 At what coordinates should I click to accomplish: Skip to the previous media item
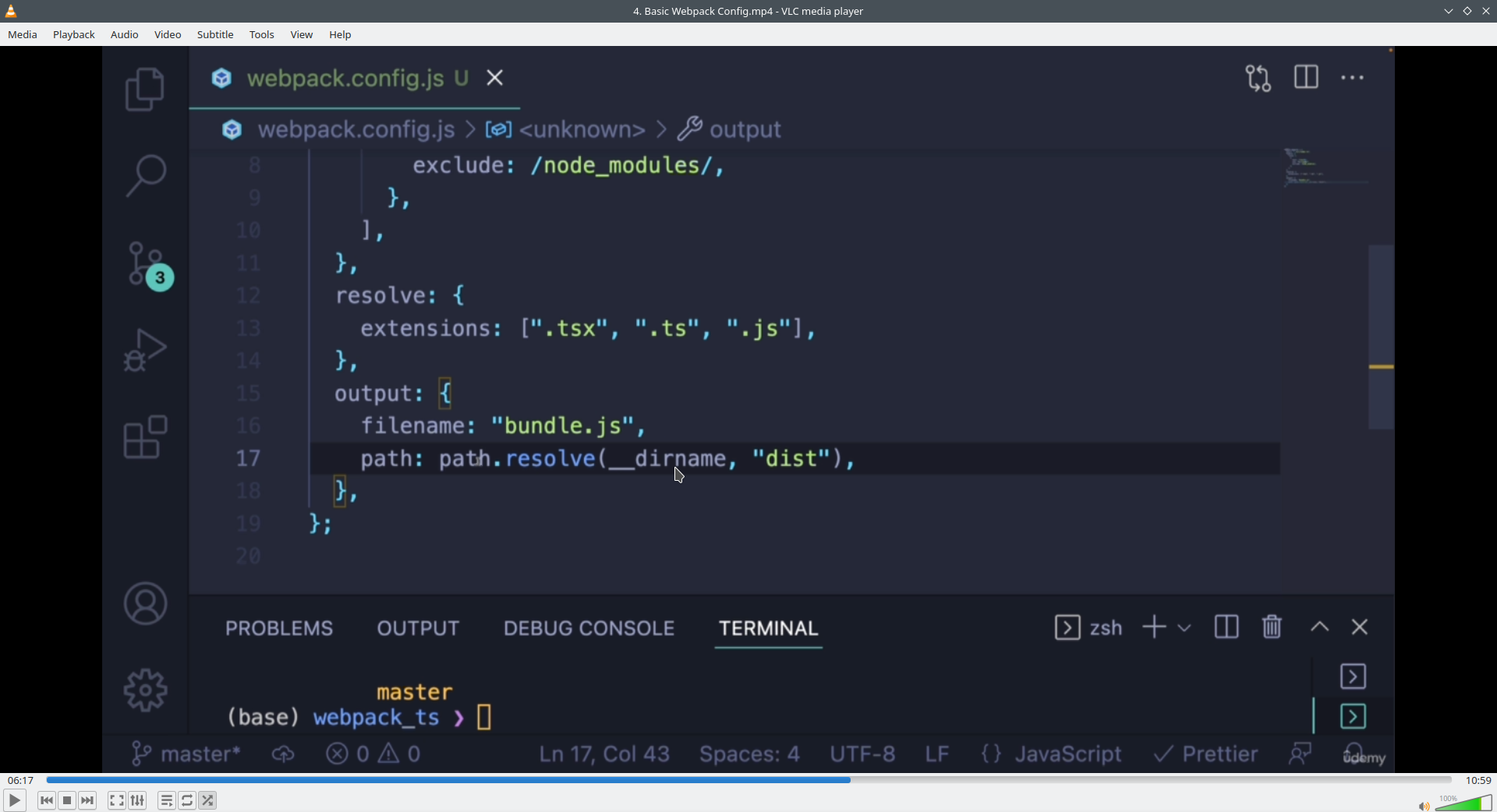pos(46,800)
